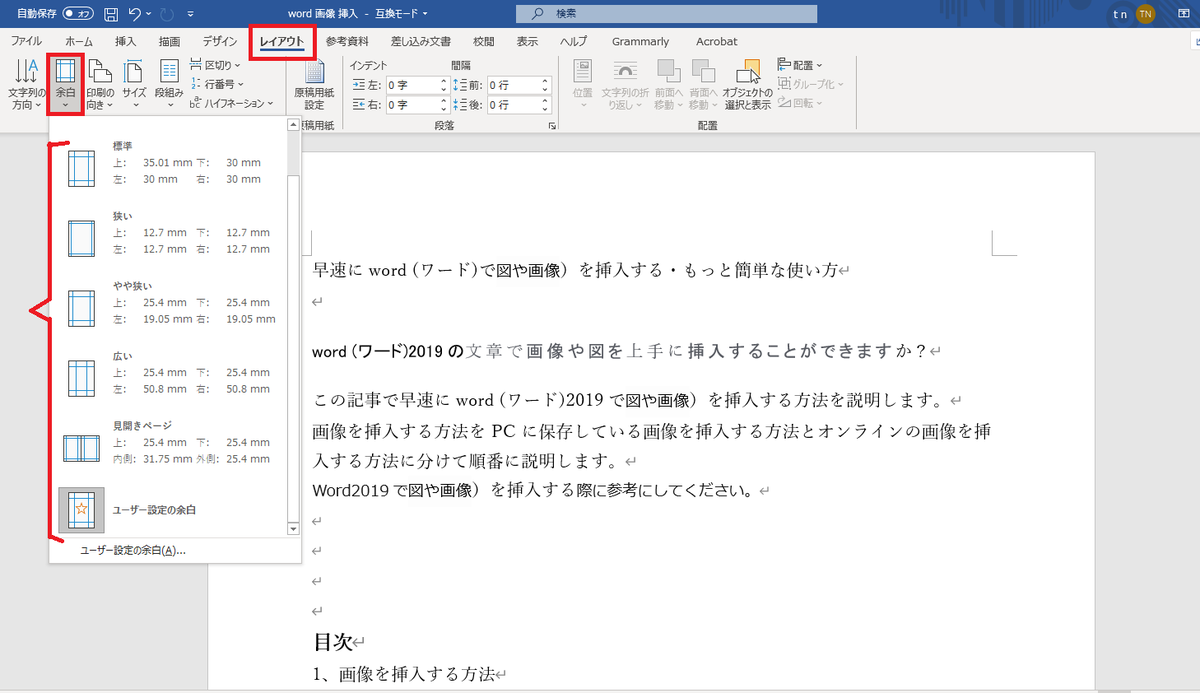Open Customize Quick Access Toolbar dropdown
Image resolution: width=1200 pixels, height=693 pixels.
coord(191,14)
